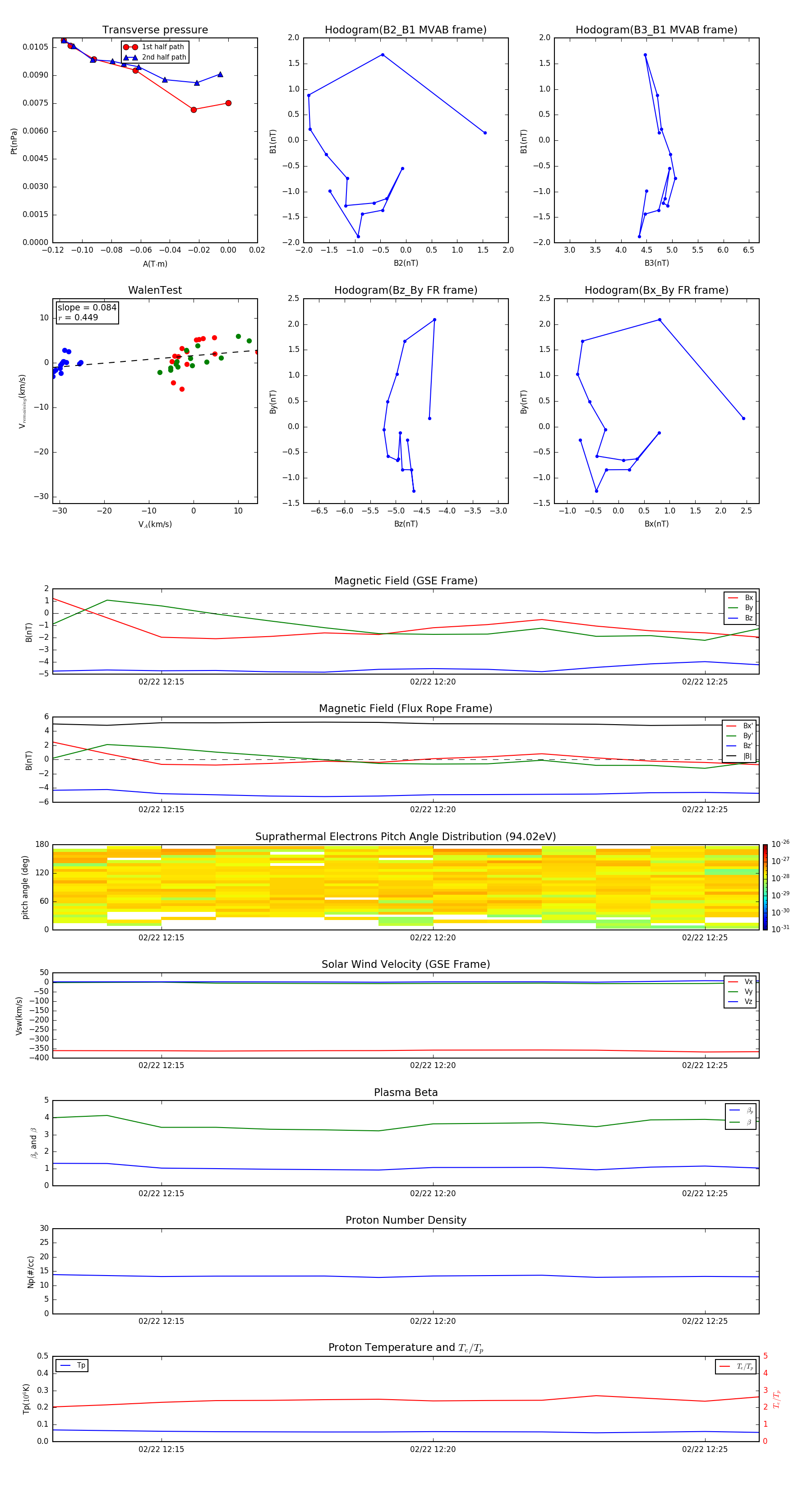
Task: Select Vy in the Solar Wind legend
Action: 740,992
